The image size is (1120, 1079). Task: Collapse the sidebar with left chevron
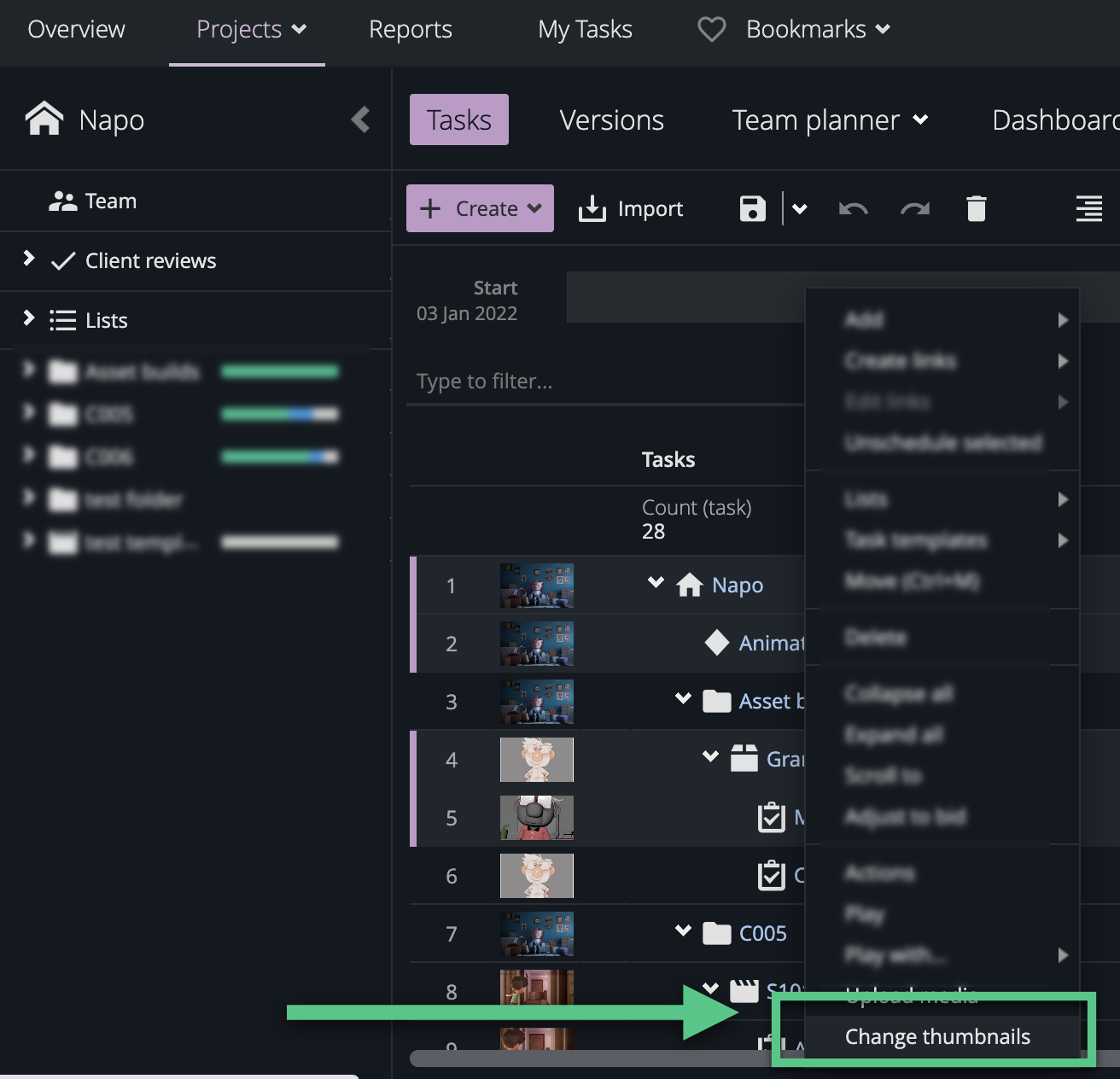360,120
